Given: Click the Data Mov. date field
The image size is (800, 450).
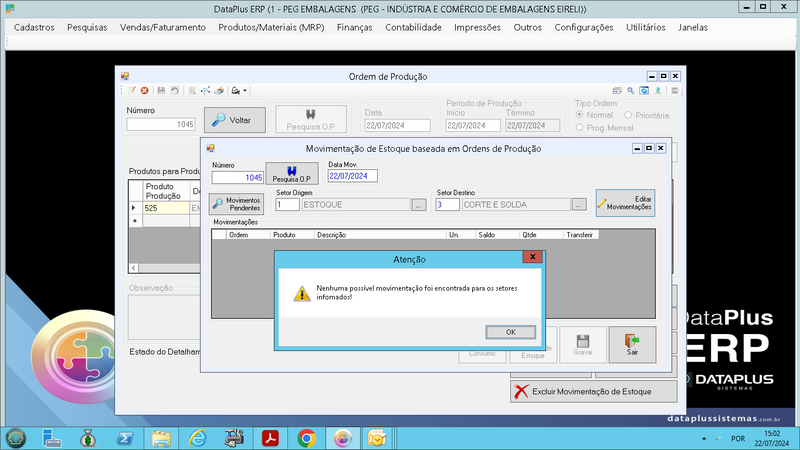Looking at the screenshot, I should tap(353, 176).
